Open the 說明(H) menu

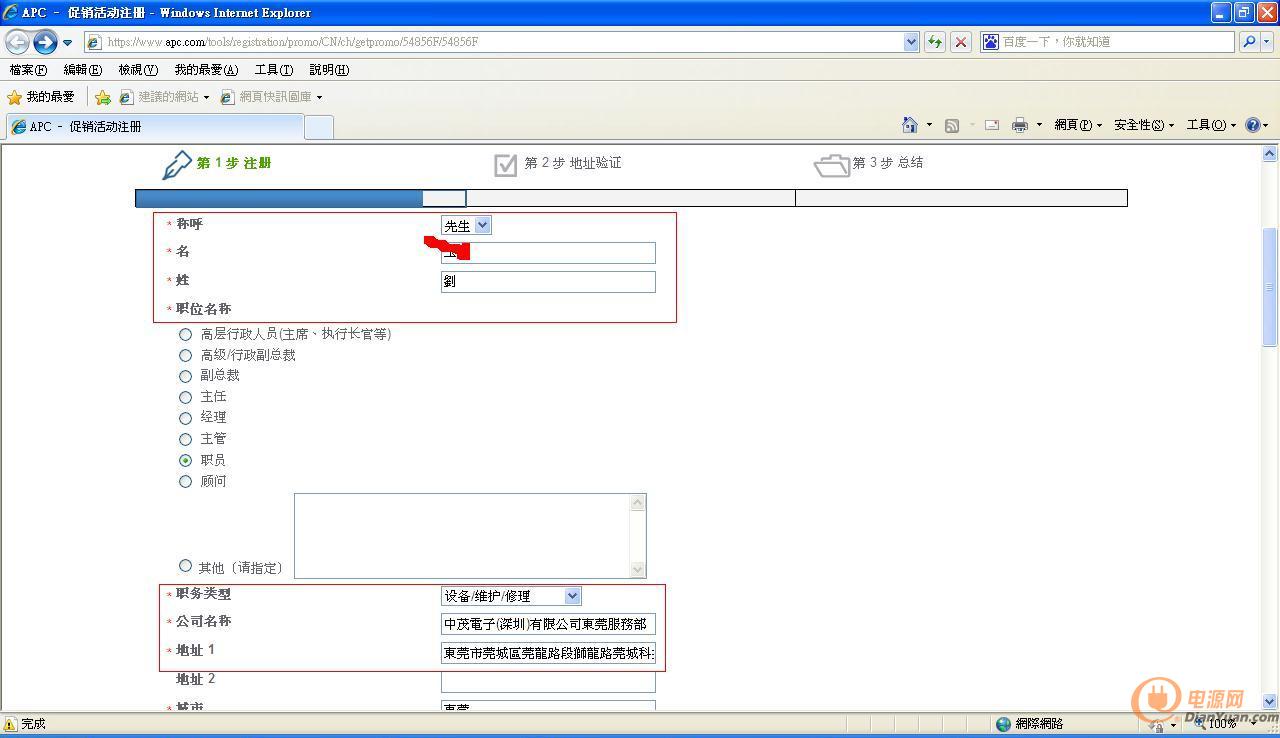click(329, 70)
